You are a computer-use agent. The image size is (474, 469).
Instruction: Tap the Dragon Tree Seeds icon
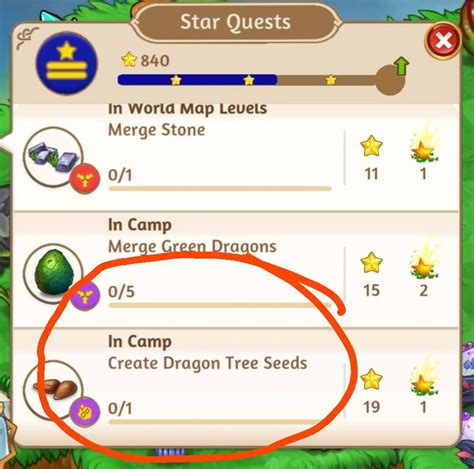(x=53, y=390)
